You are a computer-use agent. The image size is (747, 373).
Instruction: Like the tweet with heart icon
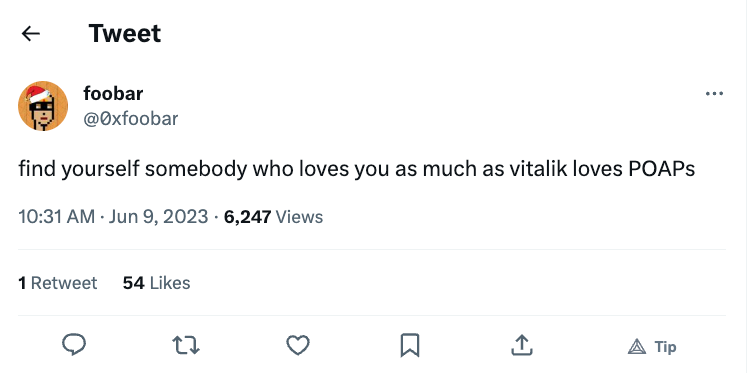tap(298, 345)
